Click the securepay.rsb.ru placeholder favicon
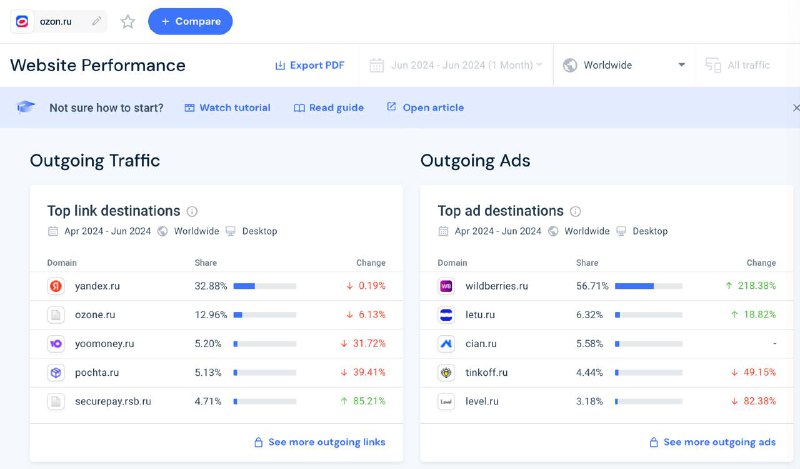This screenshot has height=469, width=800. [x=56, y=402]
